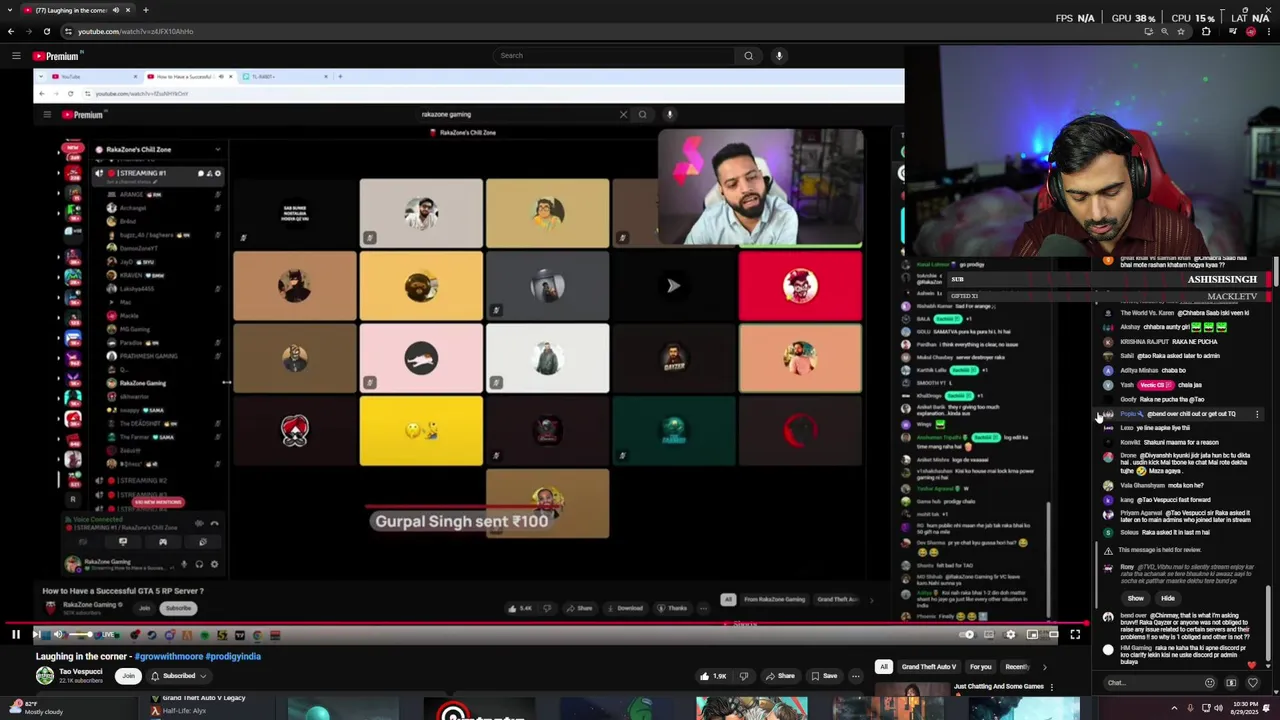Screen dimensions: 1280x720
Task: Reload the page in browser toolbar
Action: click(x=47, y=31)
